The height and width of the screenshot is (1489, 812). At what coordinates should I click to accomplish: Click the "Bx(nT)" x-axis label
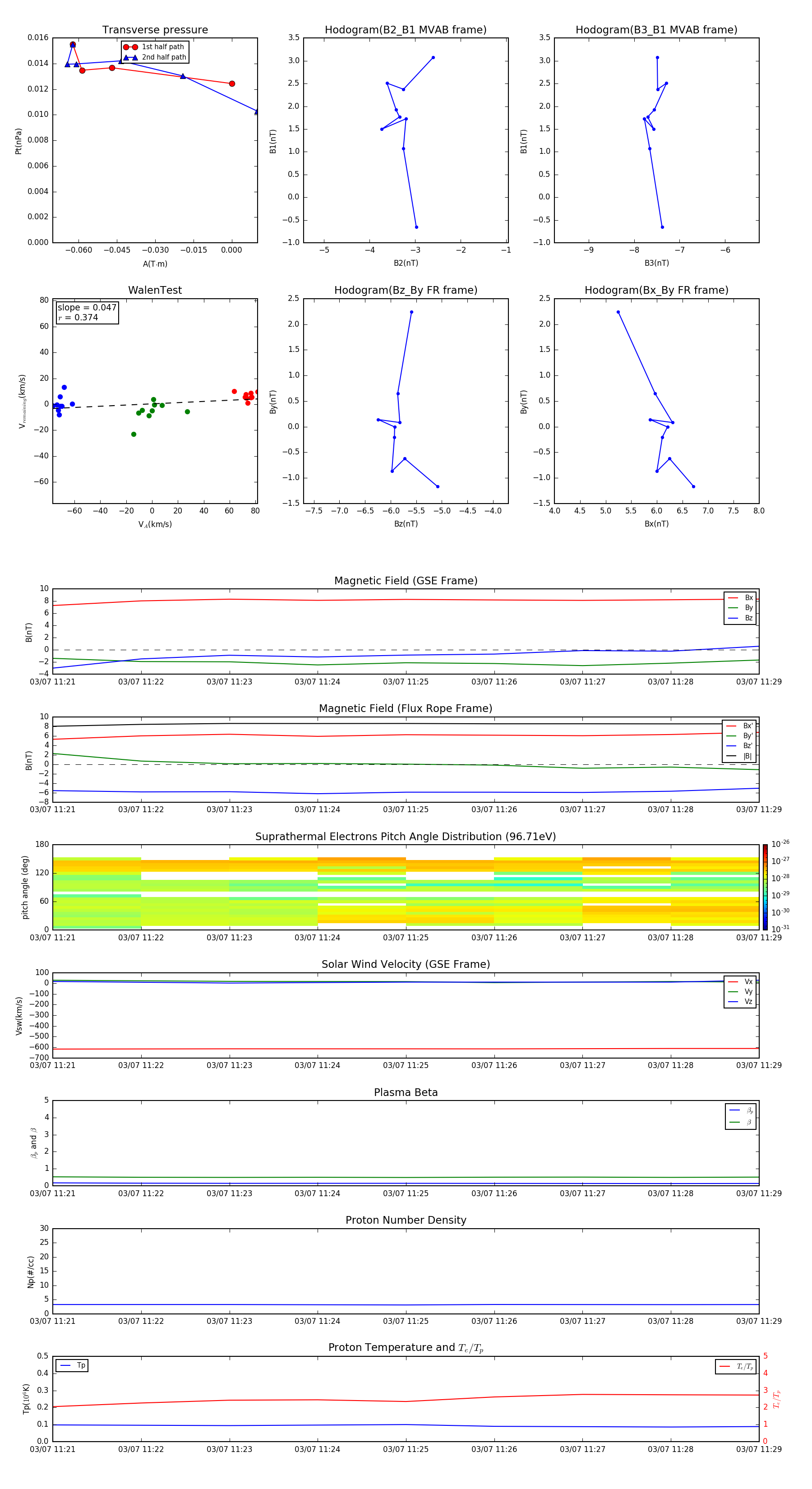[x=656, y=524]
